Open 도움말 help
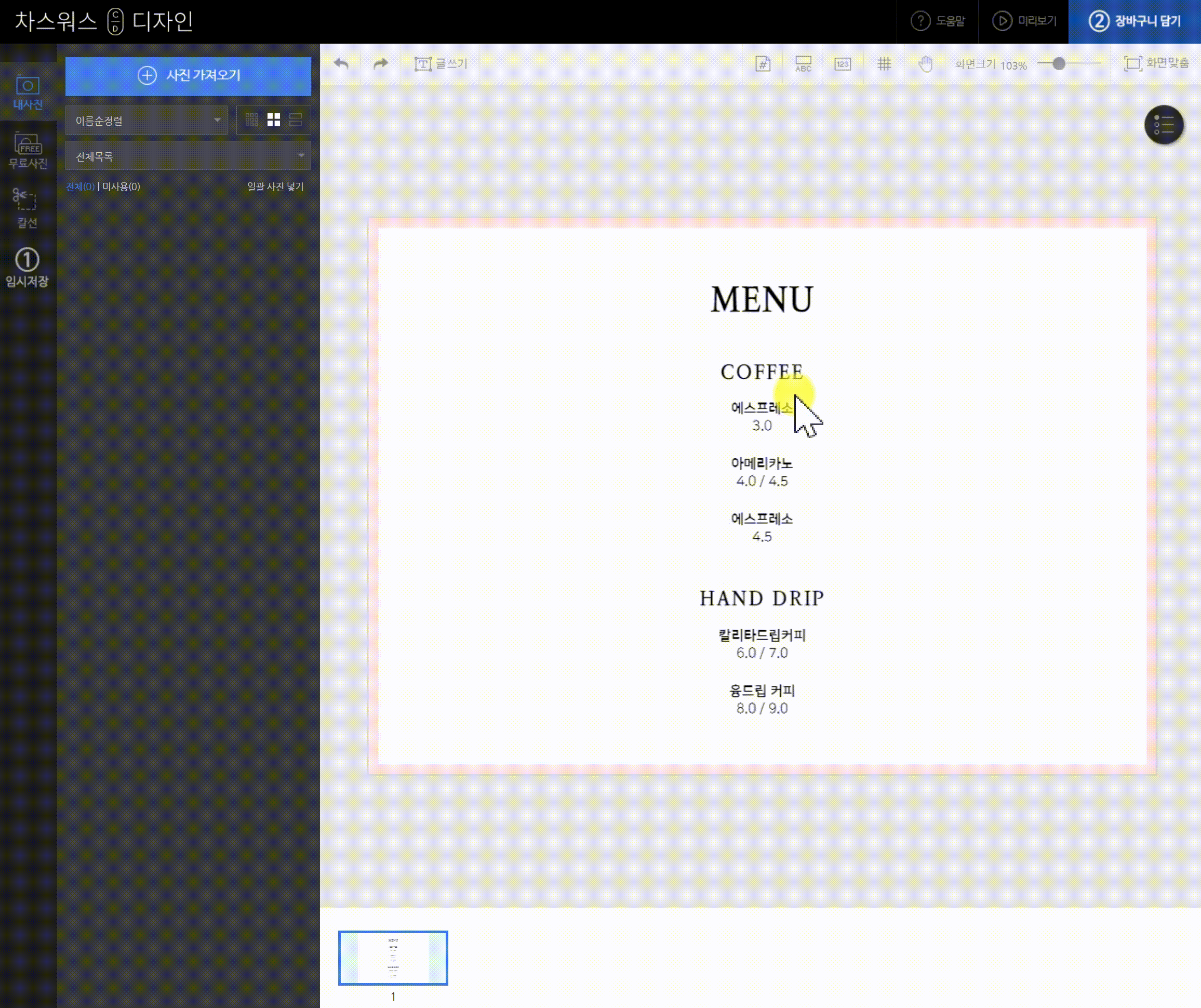This screenshot has height=1008, width=1201. pyautogui.click(x=937, y=21)
